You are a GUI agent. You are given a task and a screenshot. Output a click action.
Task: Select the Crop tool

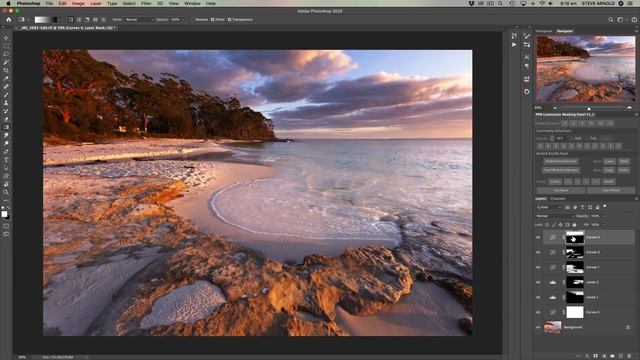(6, 71)
